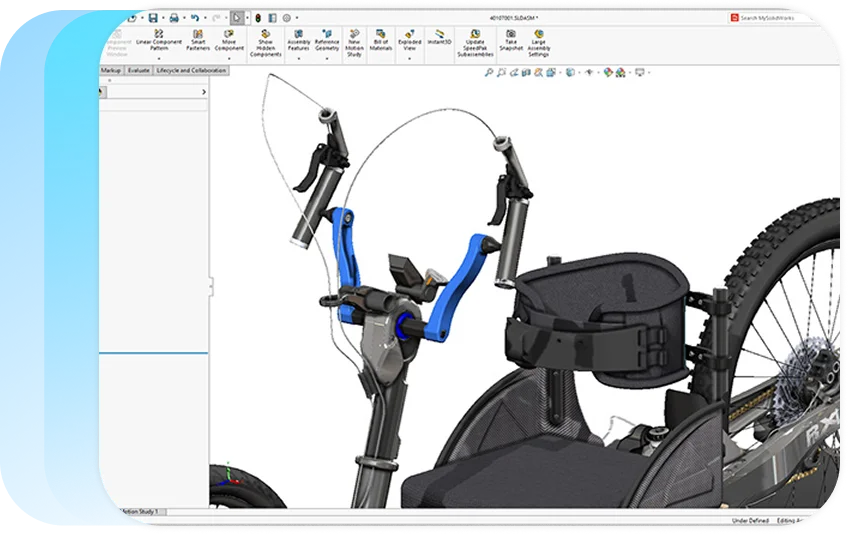848x534 pixels.
Task: Click Apply Scene icon
Action: coord(620,72)
